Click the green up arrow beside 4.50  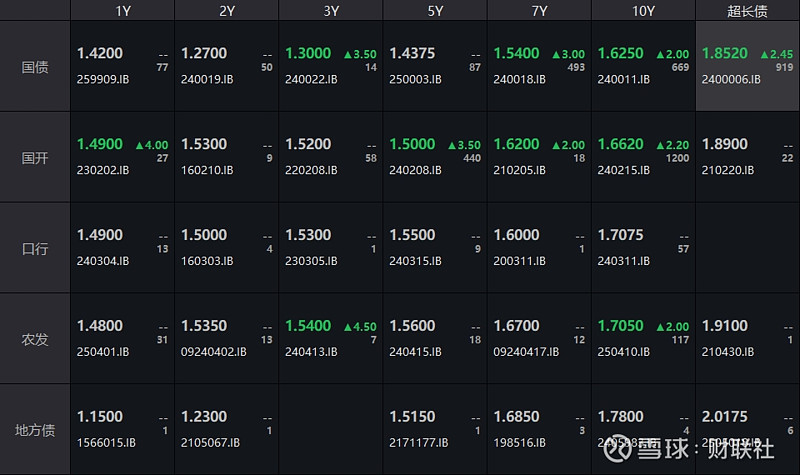coord(347,327)
